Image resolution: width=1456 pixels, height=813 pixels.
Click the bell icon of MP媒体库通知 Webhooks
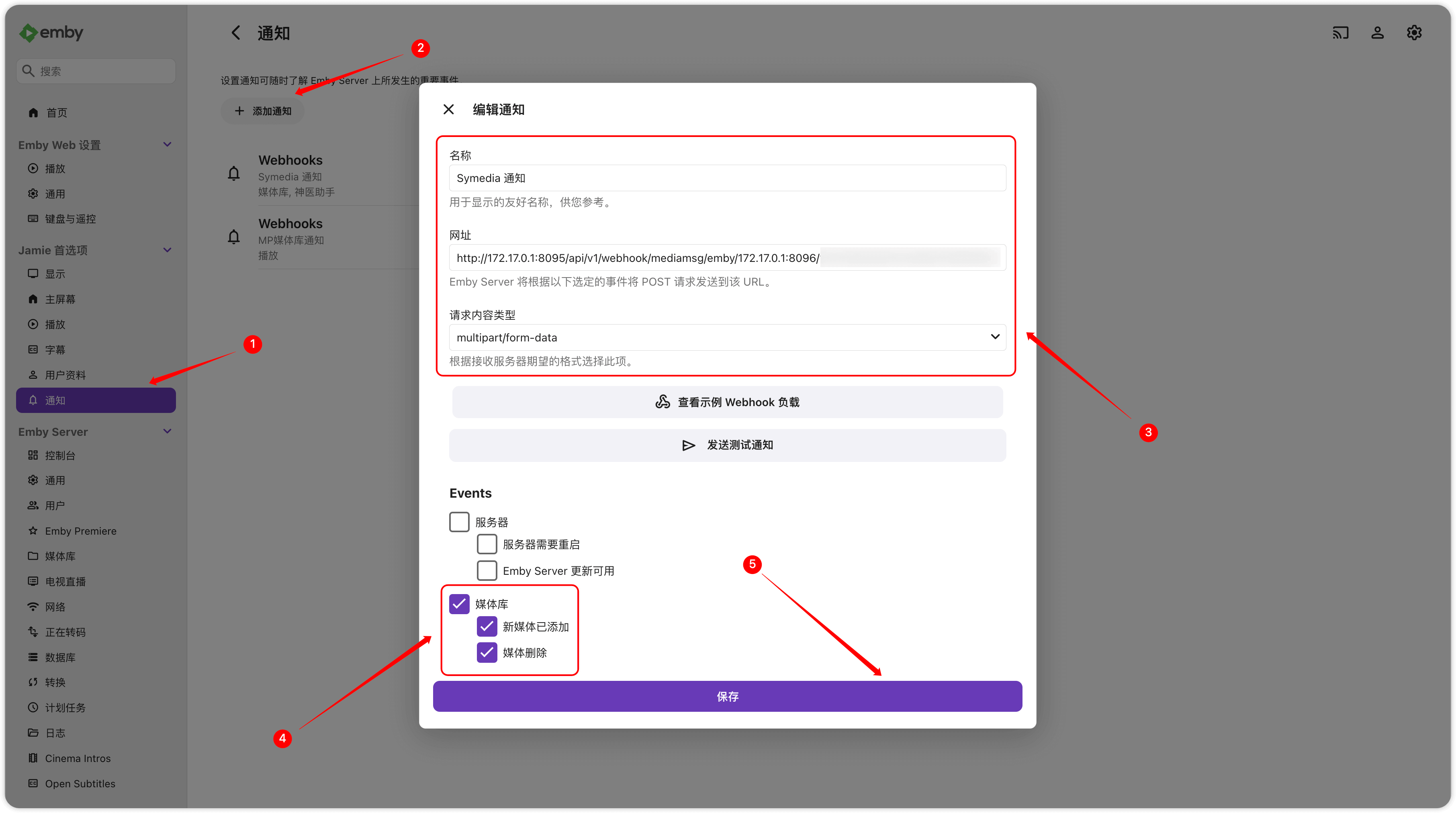pyautogui.click(x=233, y=237)
